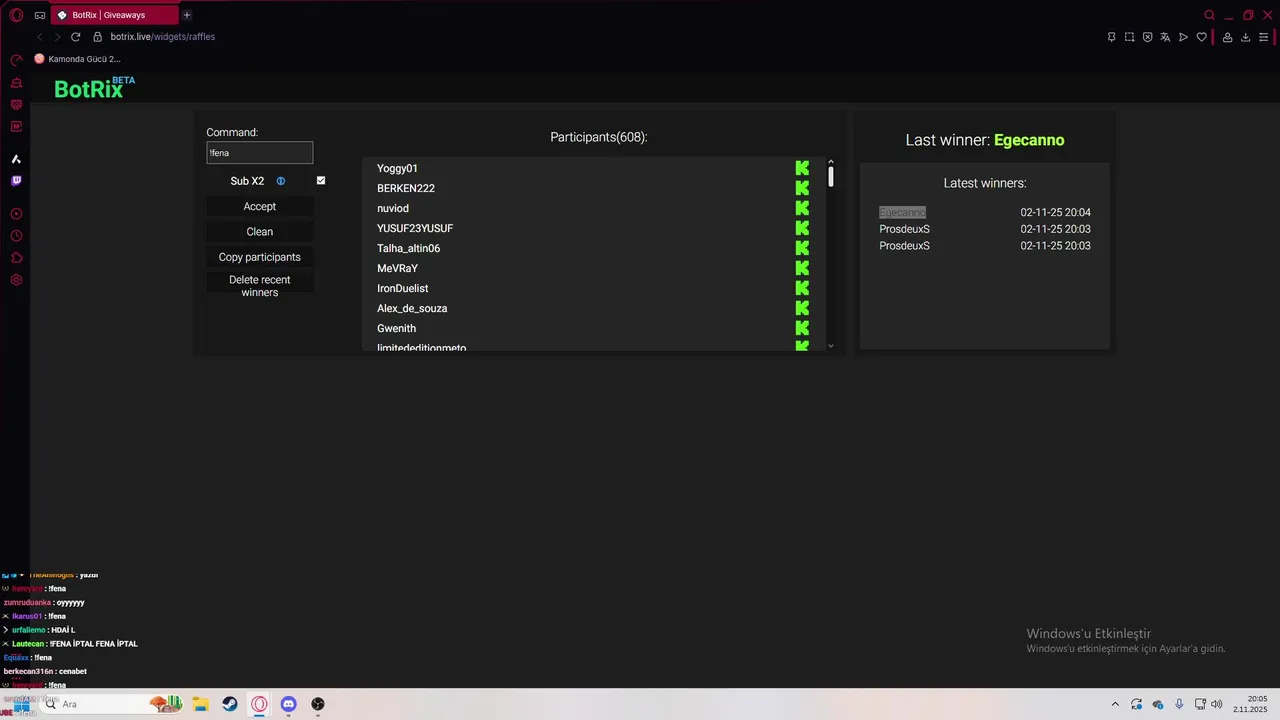Open the Opera GX main menu
This screenshot has width=1280, height=720.
[x=16, y=15]
